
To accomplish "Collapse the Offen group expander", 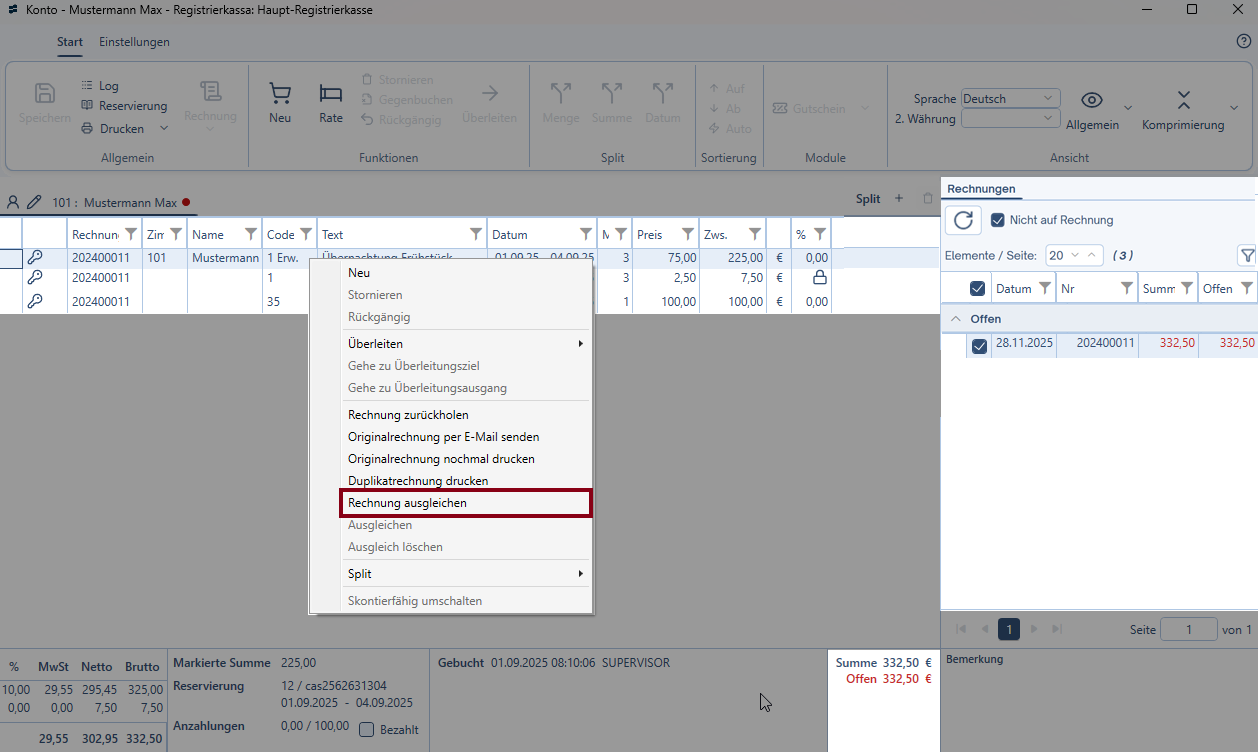I will coord(957,319).
